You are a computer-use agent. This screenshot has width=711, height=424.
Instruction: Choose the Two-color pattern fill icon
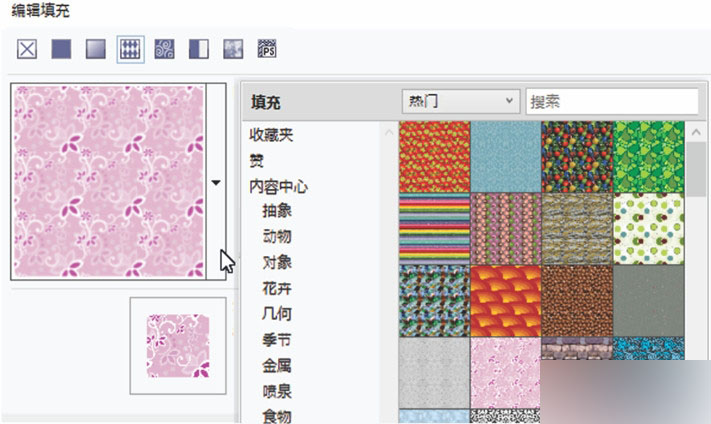point(199,49)
